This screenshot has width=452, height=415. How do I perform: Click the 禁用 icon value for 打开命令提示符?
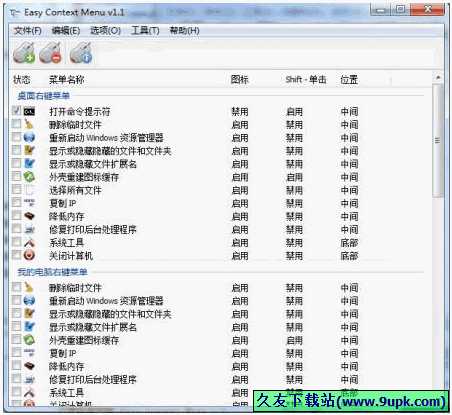(240, 112)
